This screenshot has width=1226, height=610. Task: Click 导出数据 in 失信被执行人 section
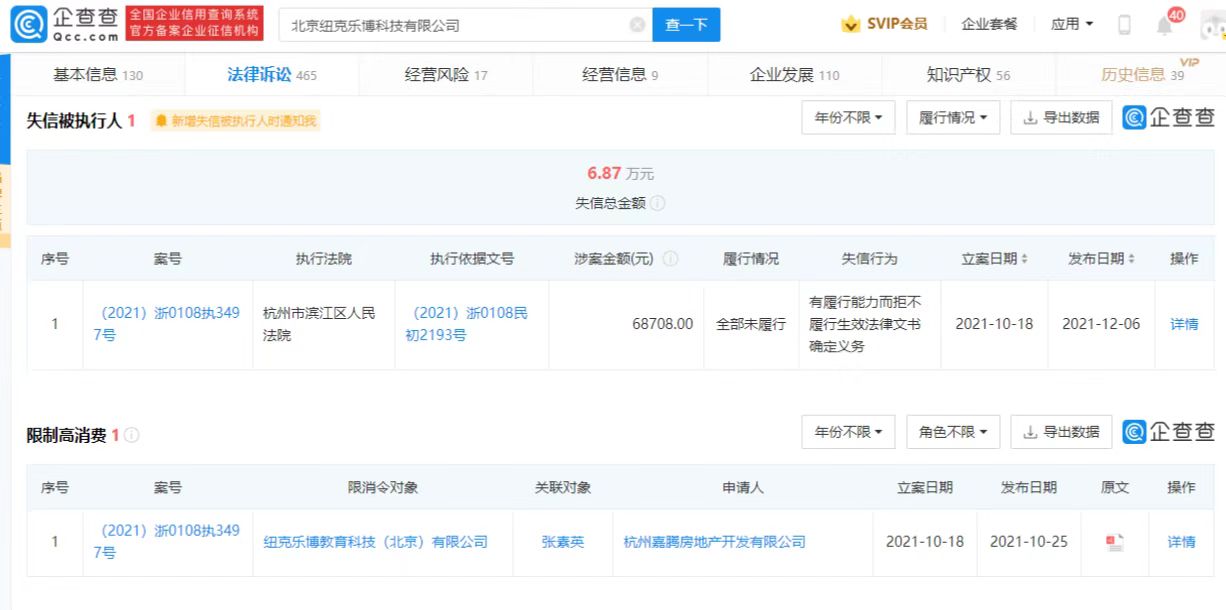(1061, 118)
